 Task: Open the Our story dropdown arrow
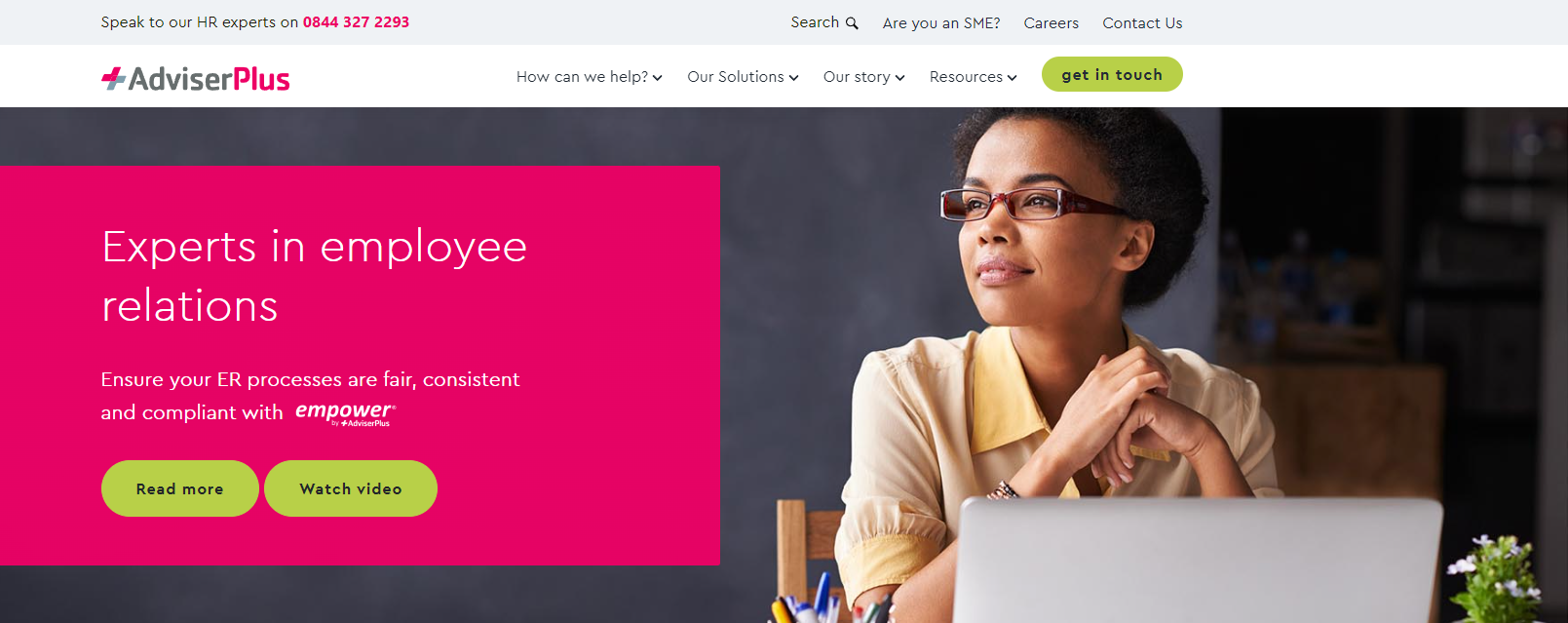tap(900, 78)
